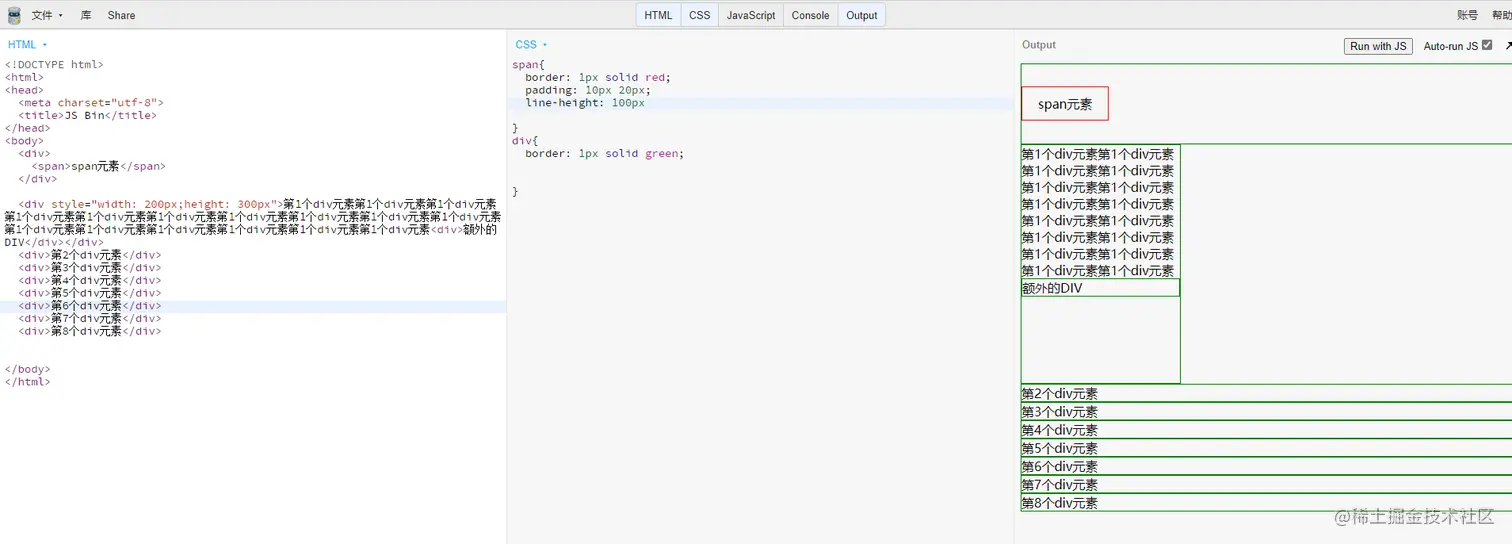This screenshot has width=1512, height=544.
Task: Click the <div>第3个div元素</div> code line
Action: coord(89,268)
